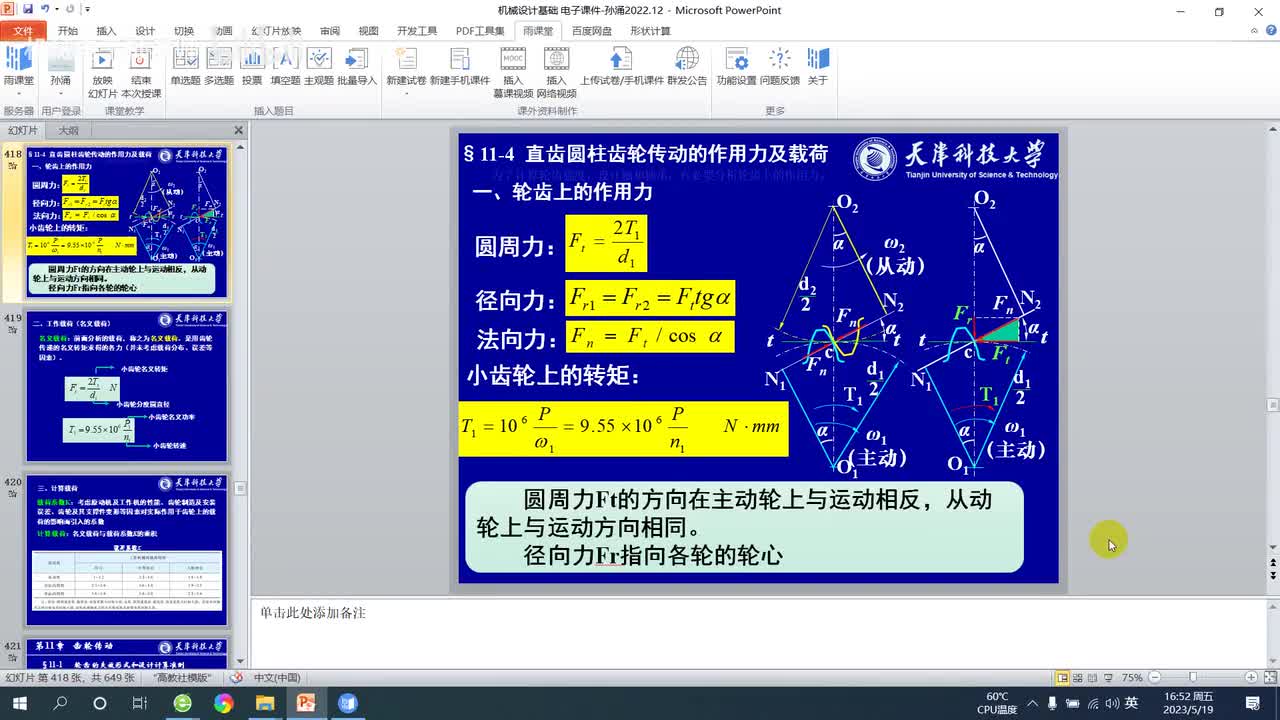Click 结束本次授课 to end the lesson
This screenshot has width=1280, height=720.
click(x=141, y=72)
